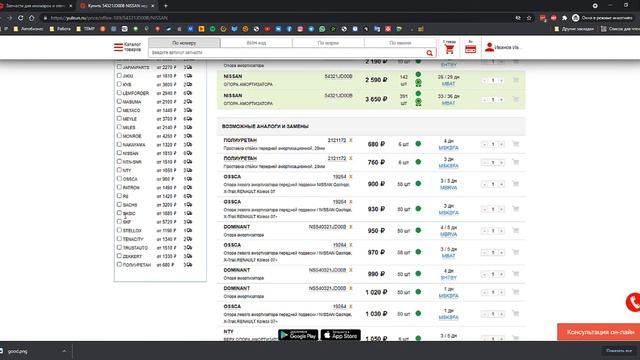
Task: Switch to the По марке search tab
Action: click(328, 42)
